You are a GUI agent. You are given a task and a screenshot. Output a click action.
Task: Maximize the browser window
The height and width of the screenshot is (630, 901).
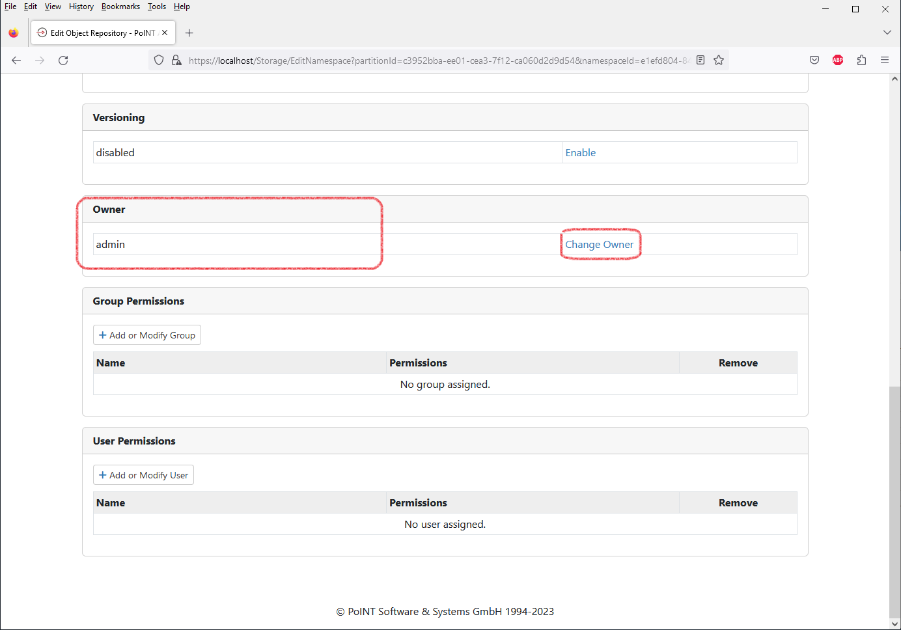click(856, 9)
